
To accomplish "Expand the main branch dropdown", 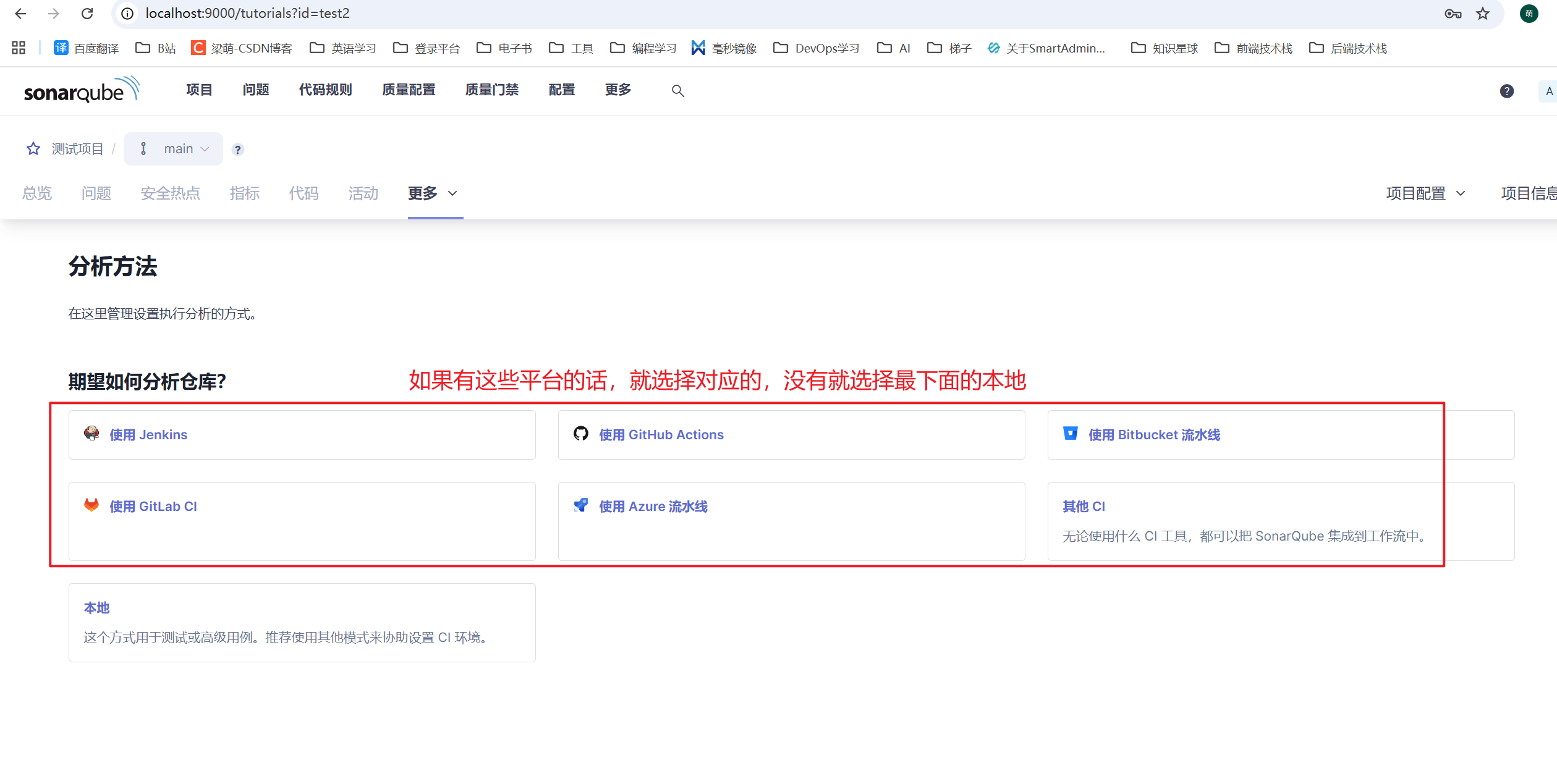I will pos(173,149).
